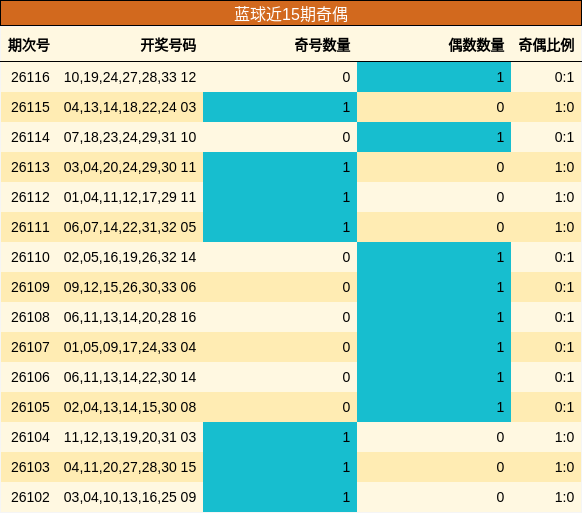
Task: Click issue number 26115
Action: (x=30, y=107)
